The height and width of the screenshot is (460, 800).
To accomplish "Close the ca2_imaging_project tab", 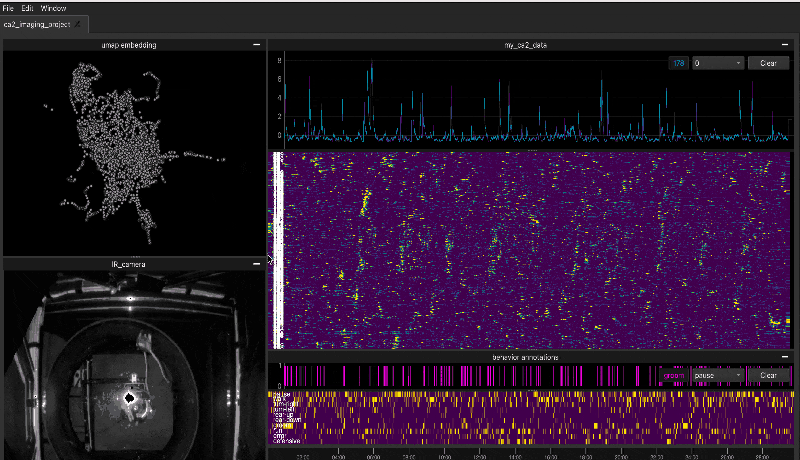I will point(78,24).
